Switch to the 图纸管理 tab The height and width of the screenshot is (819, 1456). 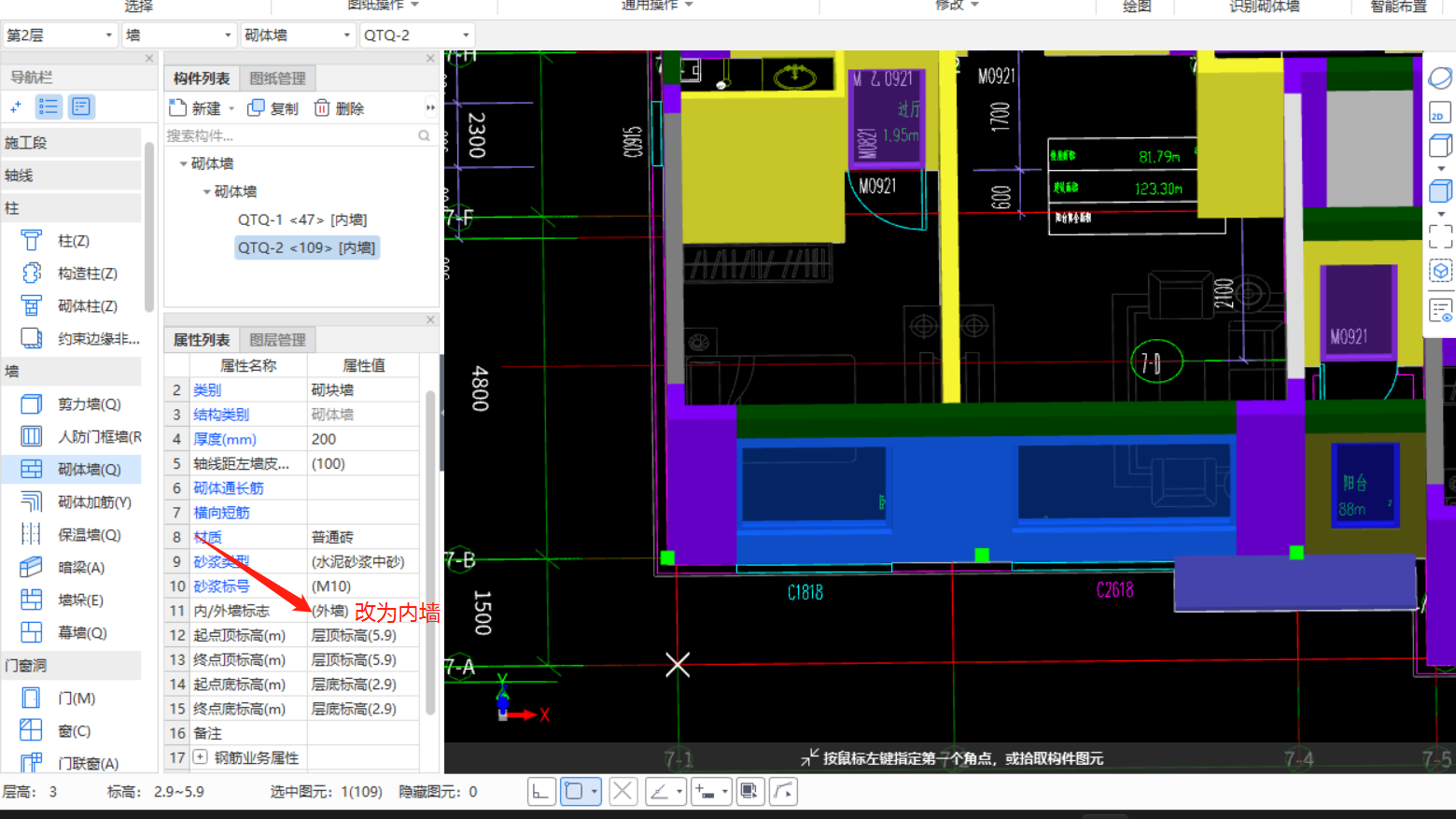(x=277, y=78)
